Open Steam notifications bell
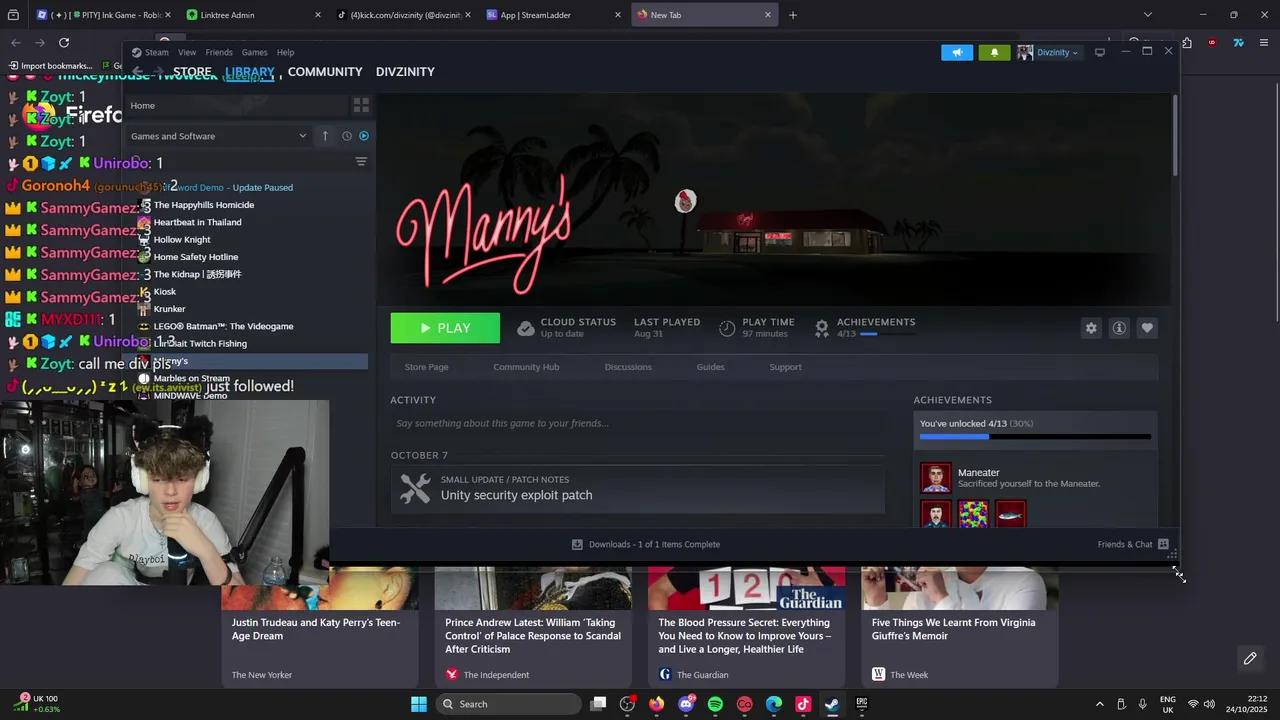Image resolution: width=1280 pixels, height=720 pixels. (994, 52)
